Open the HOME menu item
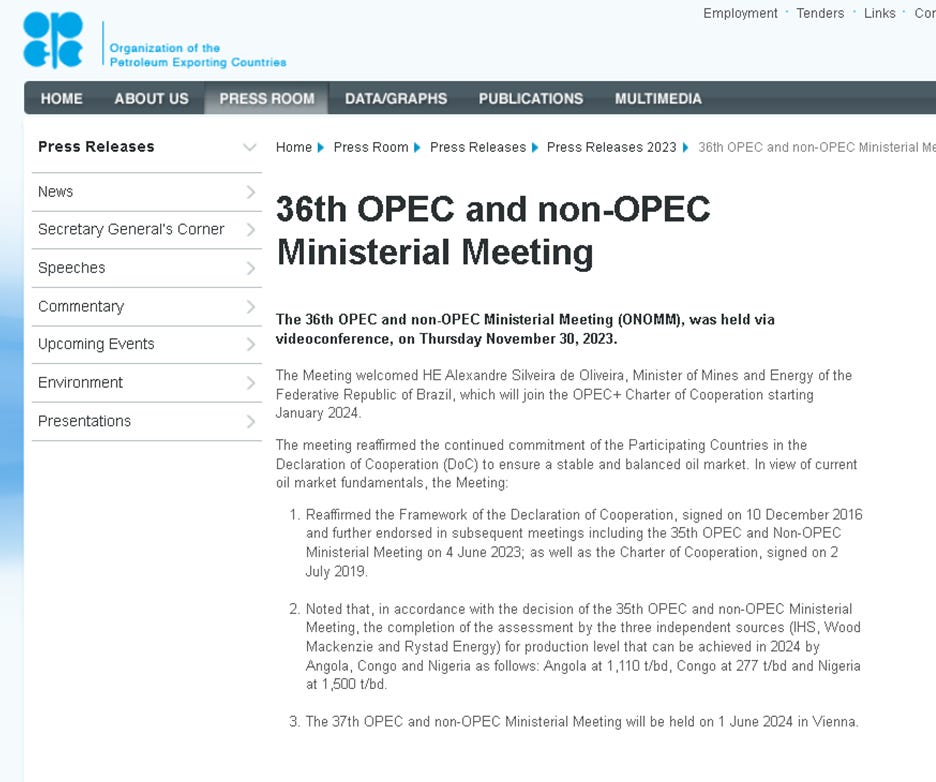The width and height of the screenshot is (936, 782). (61, 98)
